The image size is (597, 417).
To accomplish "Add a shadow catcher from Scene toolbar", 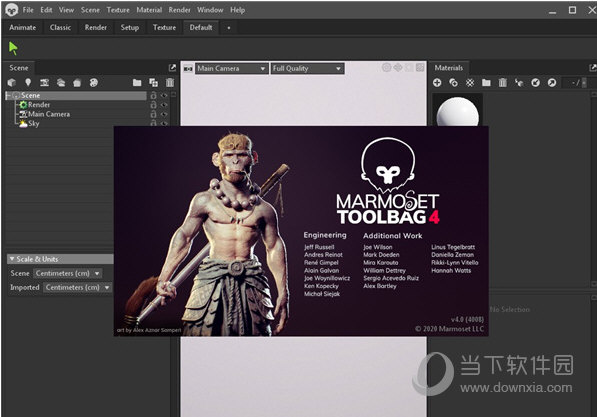I will coord(77,83).
